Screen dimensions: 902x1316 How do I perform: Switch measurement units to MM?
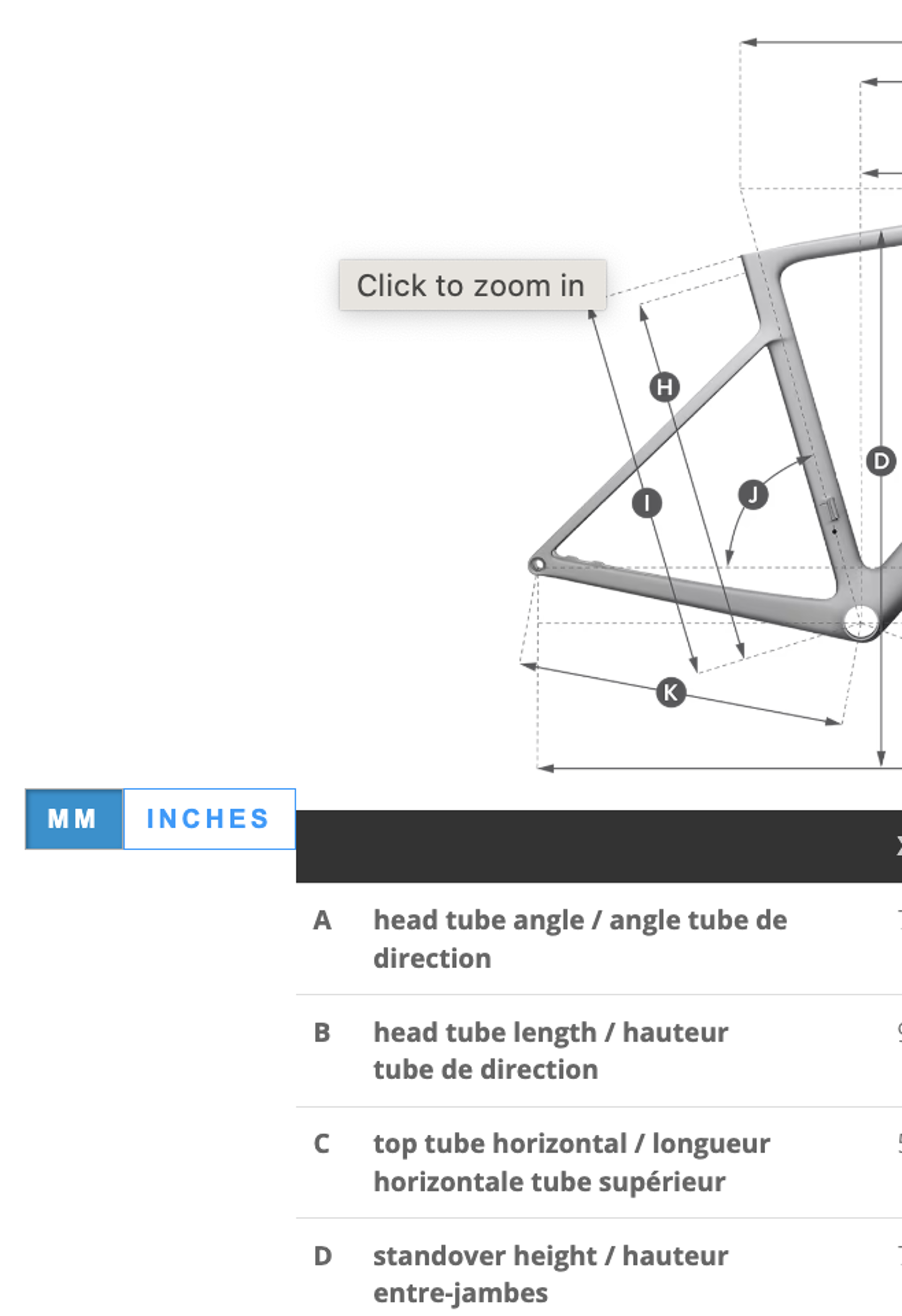coord(74,819)
